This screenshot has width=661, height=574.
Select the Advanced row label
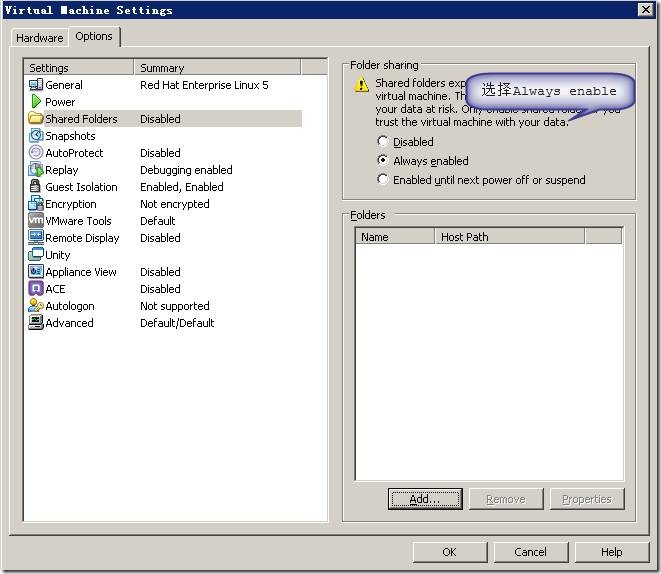point(70,323)
